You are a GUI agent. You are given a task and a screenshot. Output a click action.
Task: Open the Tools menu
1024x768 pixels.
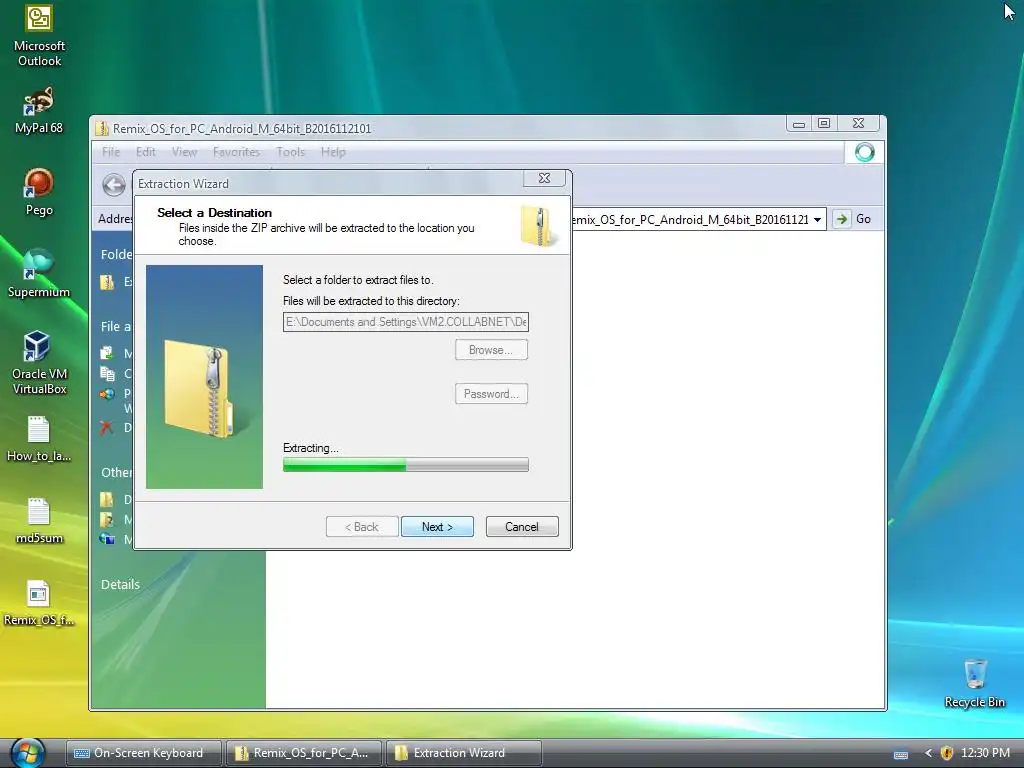pos(291,152)
